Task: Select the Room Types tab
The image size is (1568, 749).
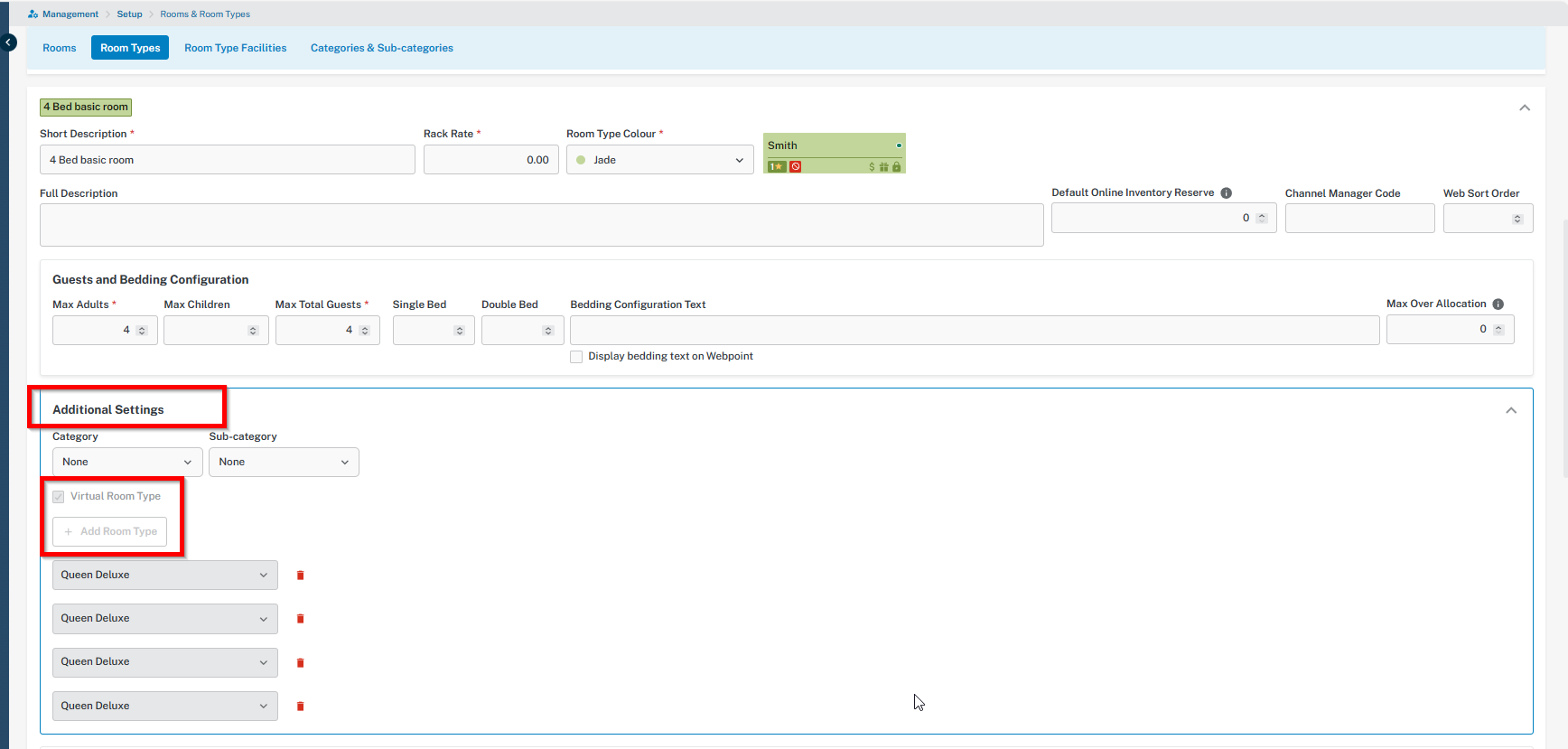Action: coord(130,48)
